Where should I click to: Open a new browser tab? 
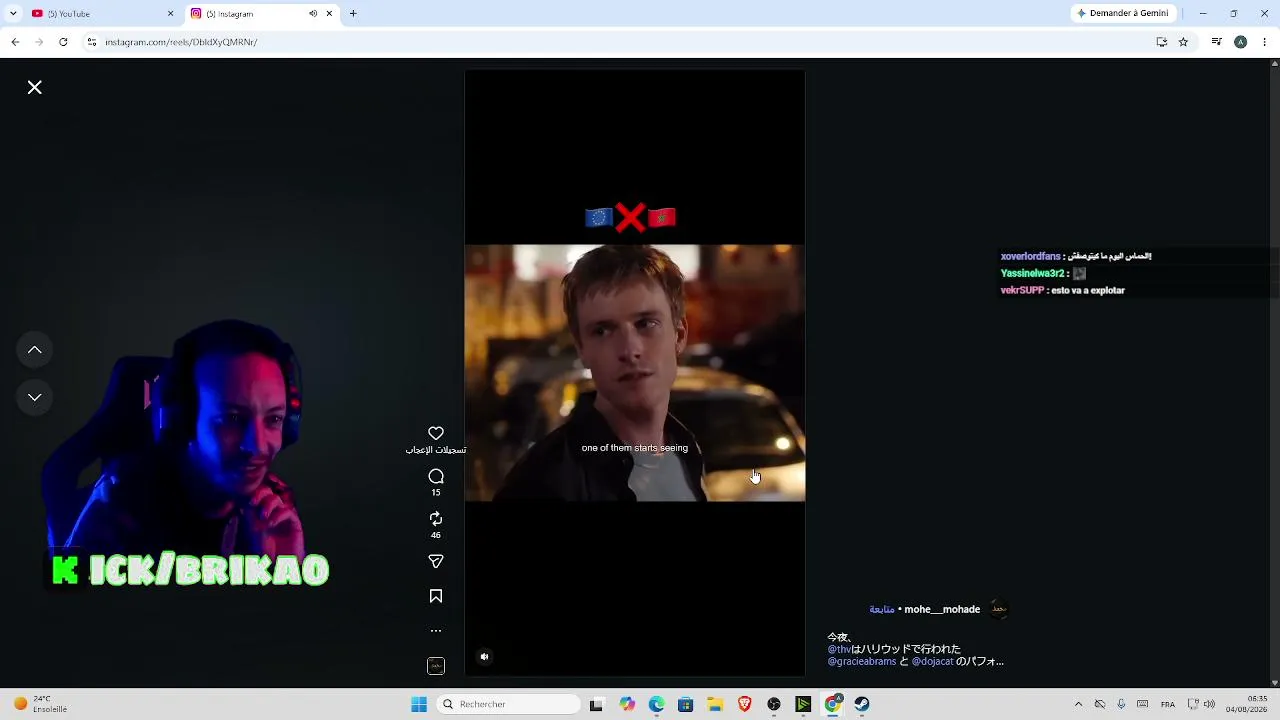353,14
